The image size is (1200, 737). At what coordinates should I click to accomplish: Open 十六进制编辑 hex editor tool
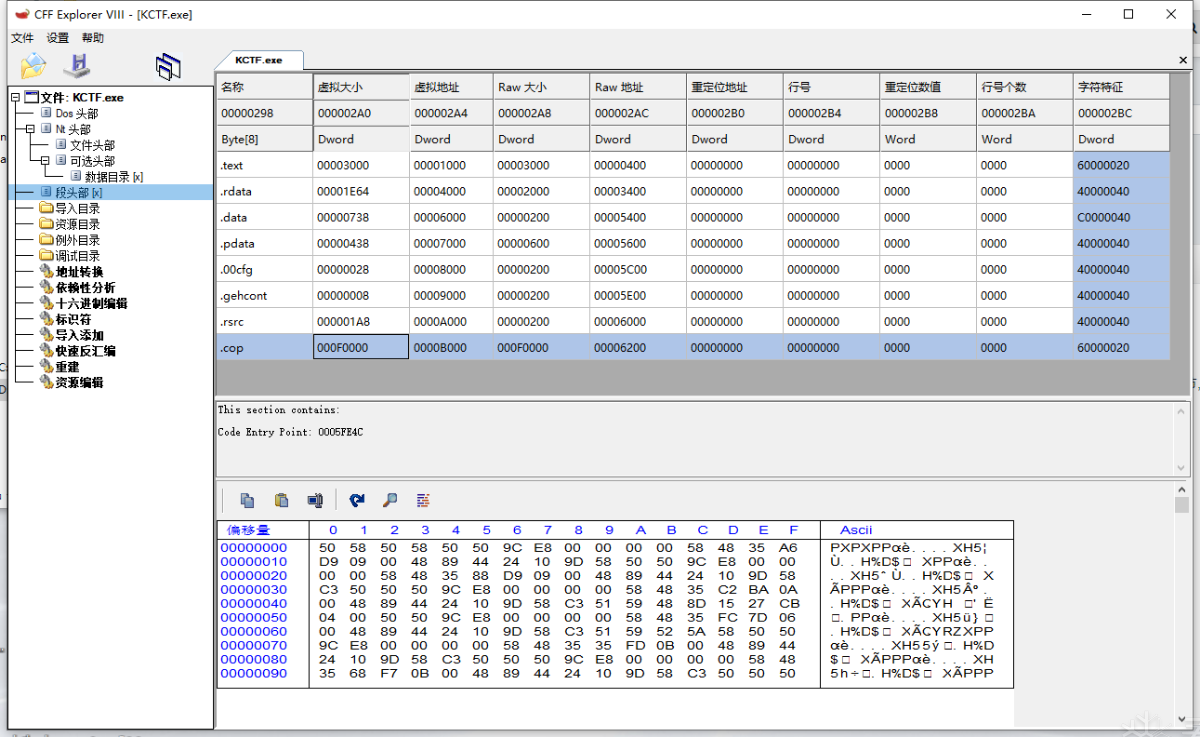click(x=91, y=303)
